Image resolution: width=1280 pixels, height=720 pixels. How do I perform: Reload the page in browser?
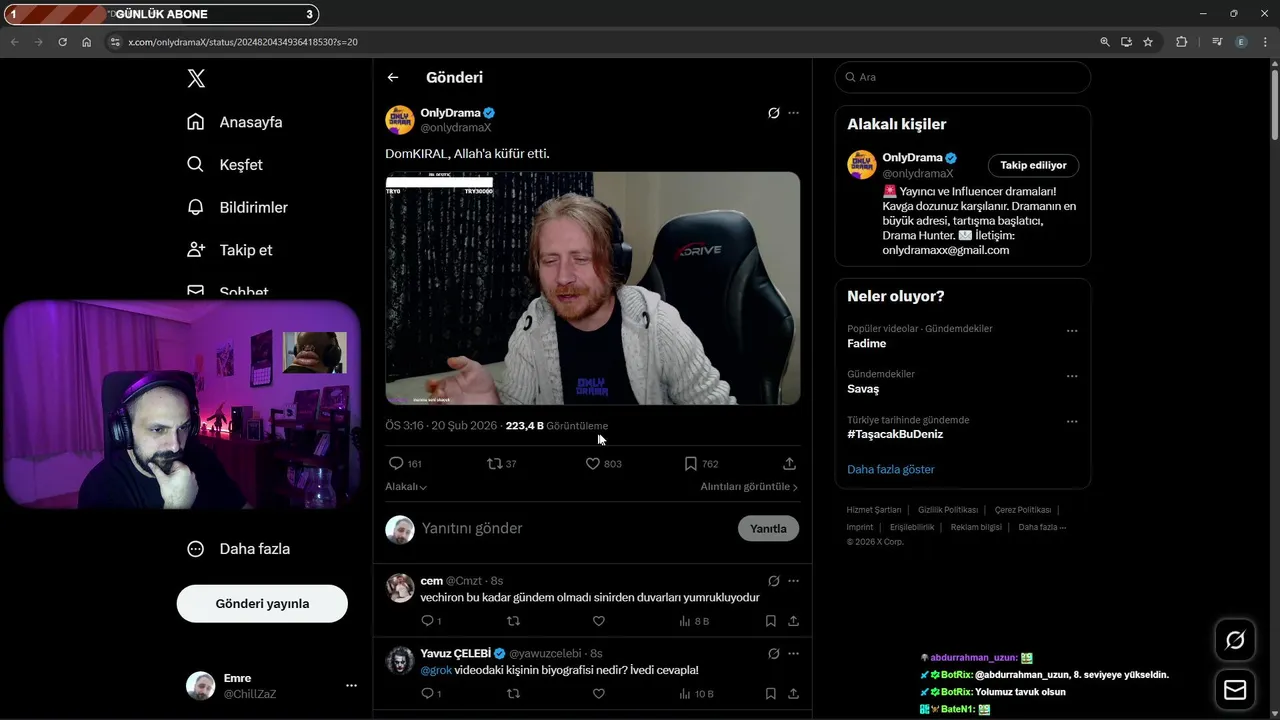tap(62, 42)
